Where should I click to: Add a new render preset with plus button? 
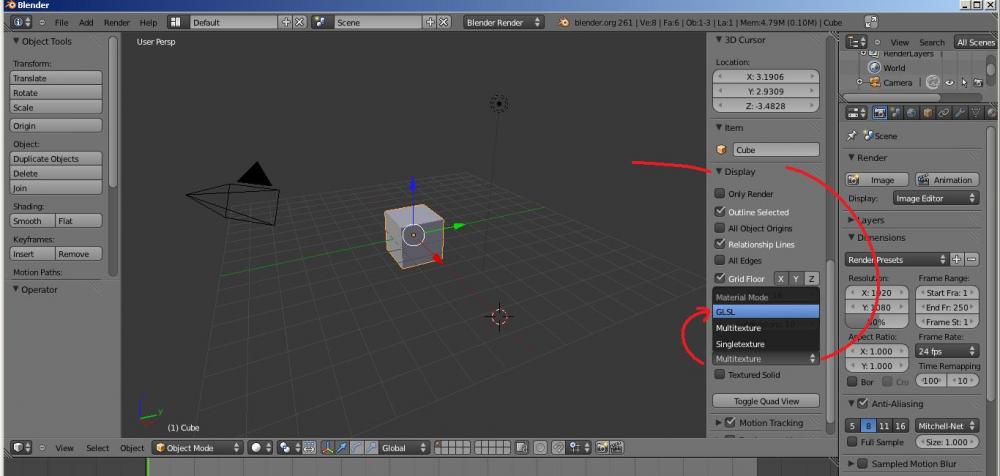pyautogui.click(x=956, y=260)
